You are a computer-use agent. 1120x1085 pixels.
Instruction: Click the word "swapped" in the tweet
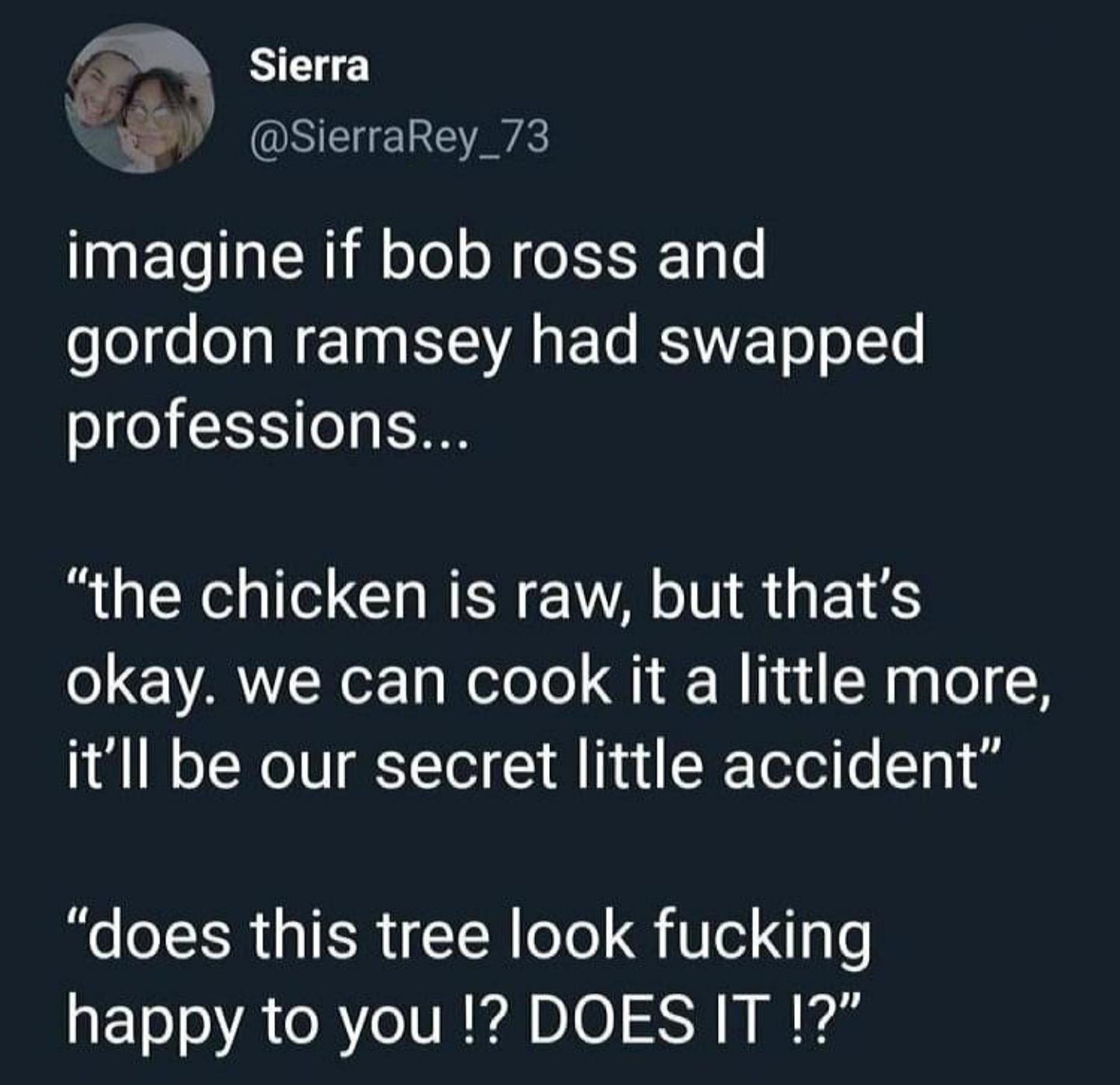(793, 345)
